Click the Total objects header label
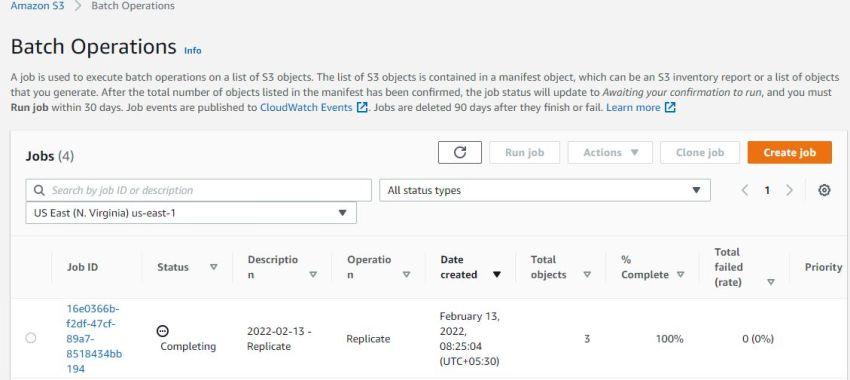850x380 pixels. point(548,267)
